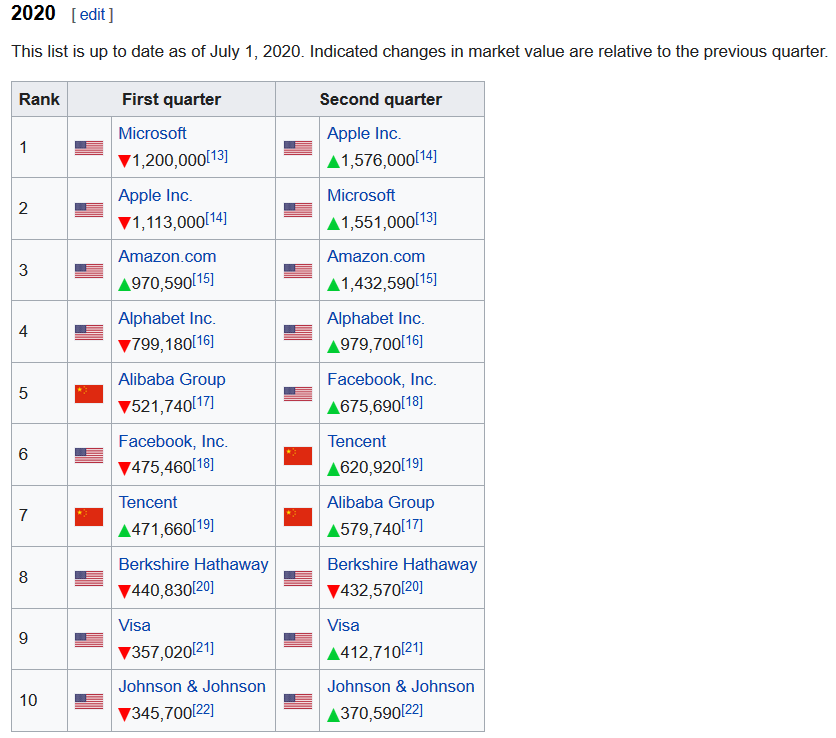Click the rank number 10 cell
This screenshot has height=738, width=836.
tap(39, 700)
